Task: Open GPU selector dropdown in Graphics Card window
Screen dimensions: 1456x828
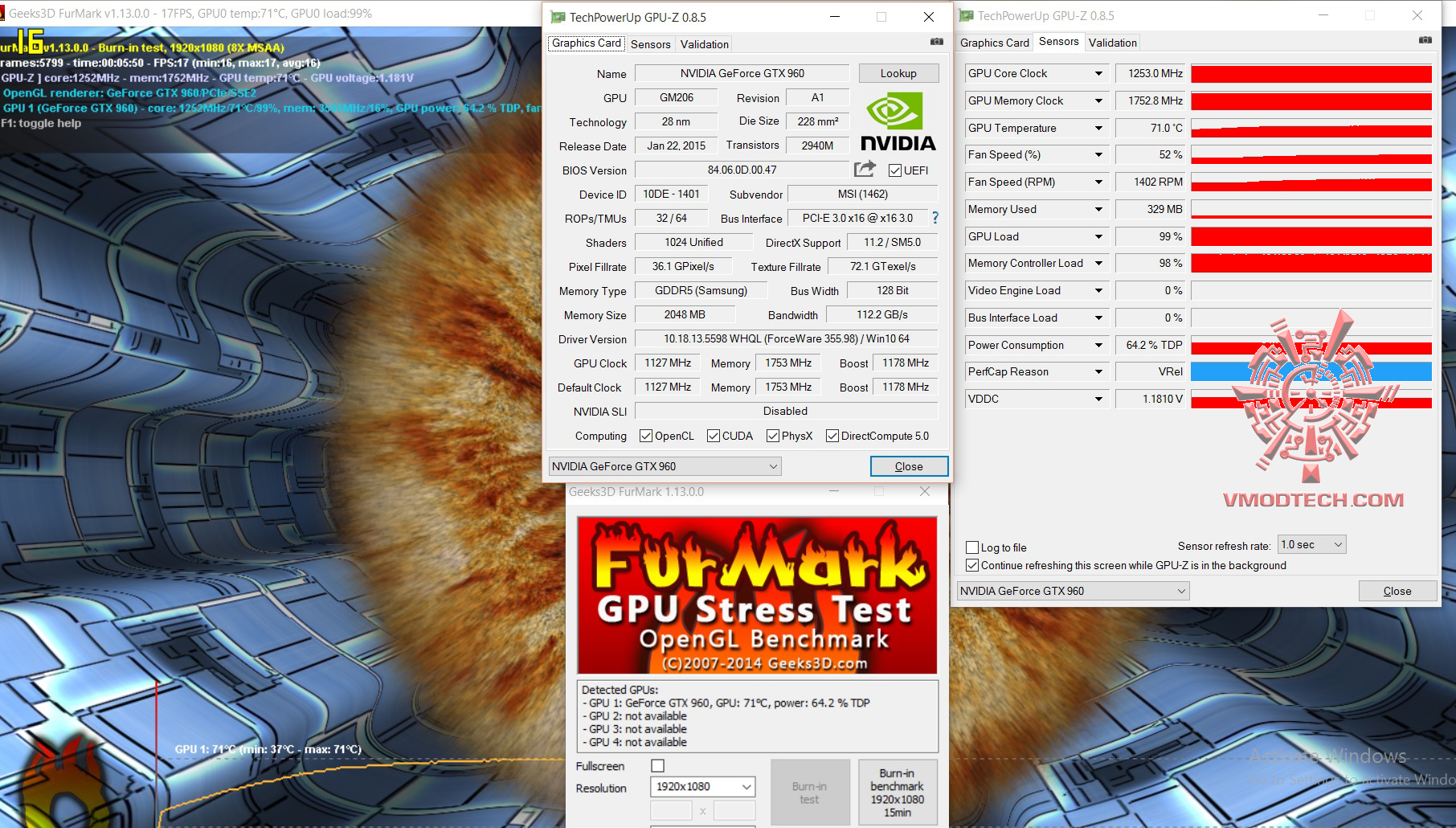Action: coord(665,466)
